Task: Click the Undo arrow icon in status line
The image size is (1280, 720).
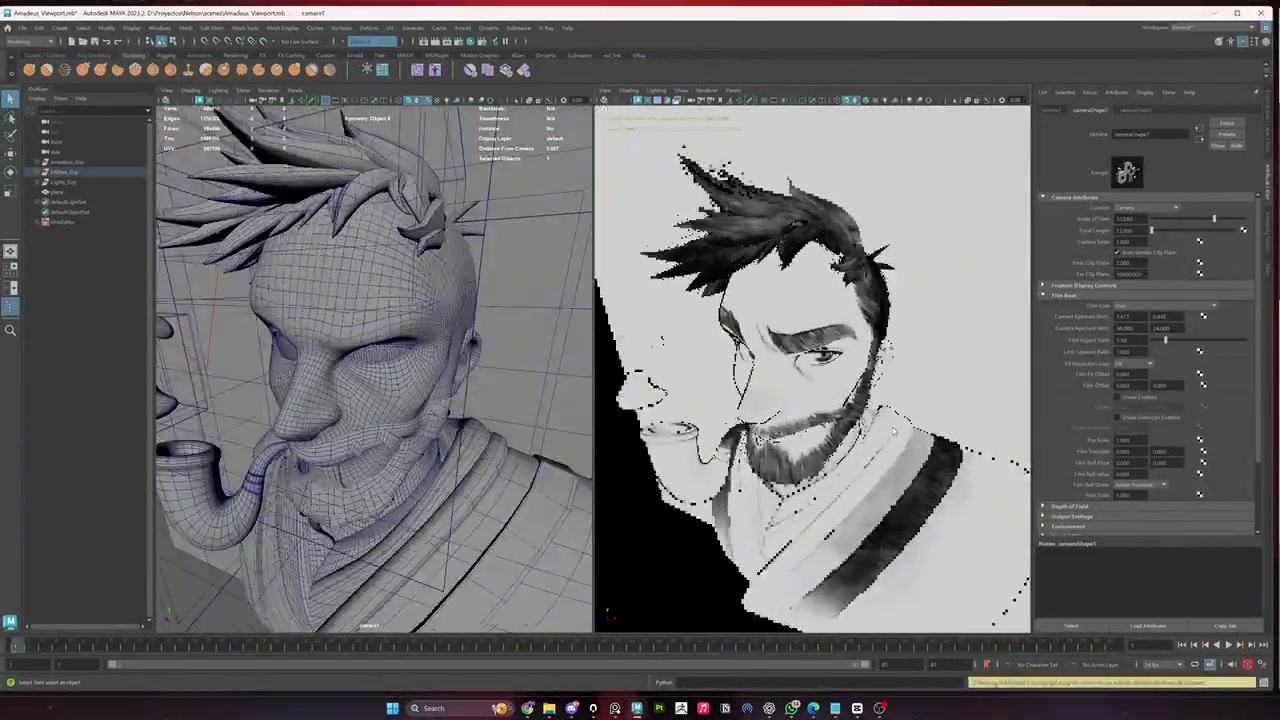Action: point(108,41)
